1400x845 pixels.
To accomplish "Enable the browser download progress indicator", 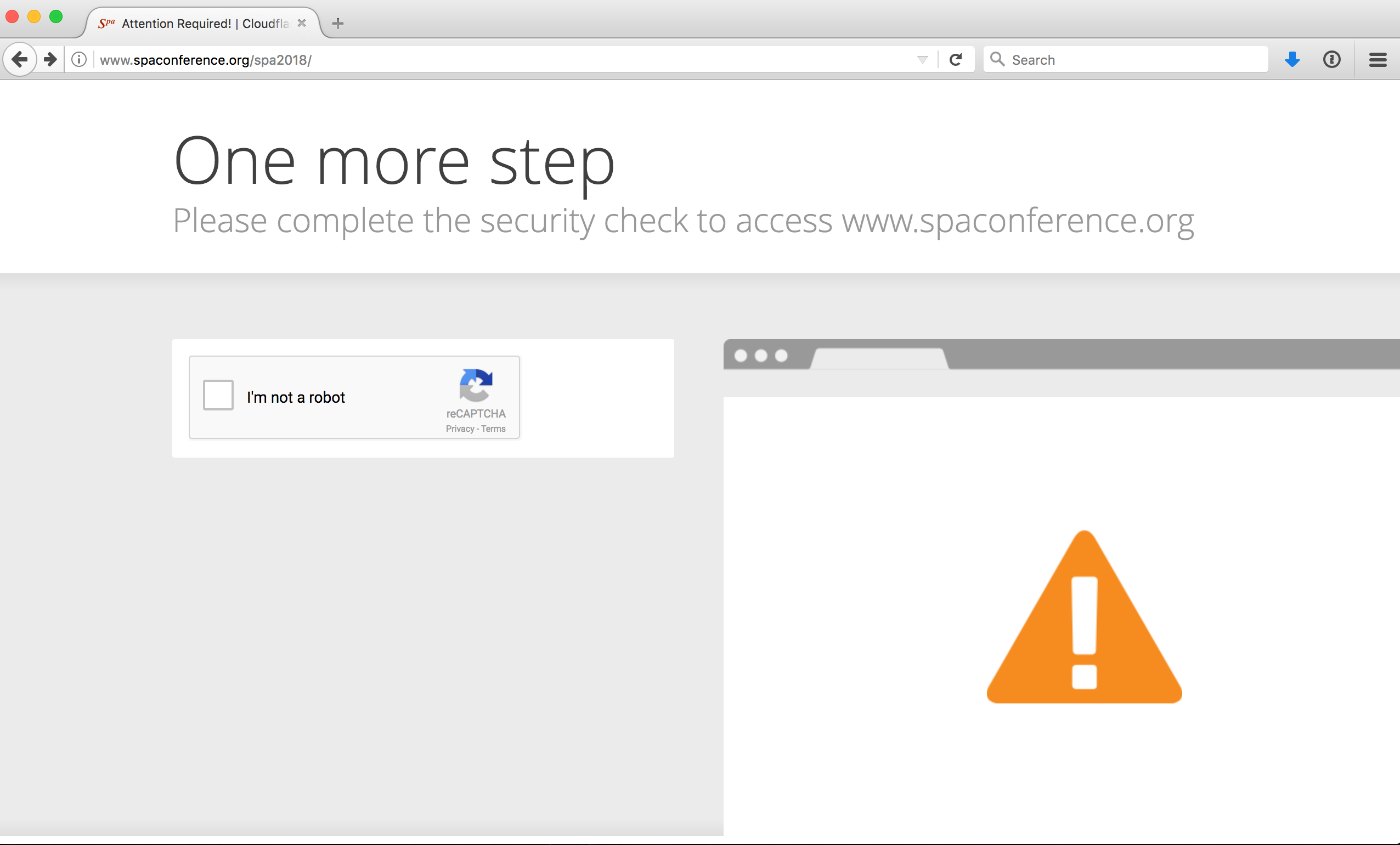I will tap(1292, 59).
